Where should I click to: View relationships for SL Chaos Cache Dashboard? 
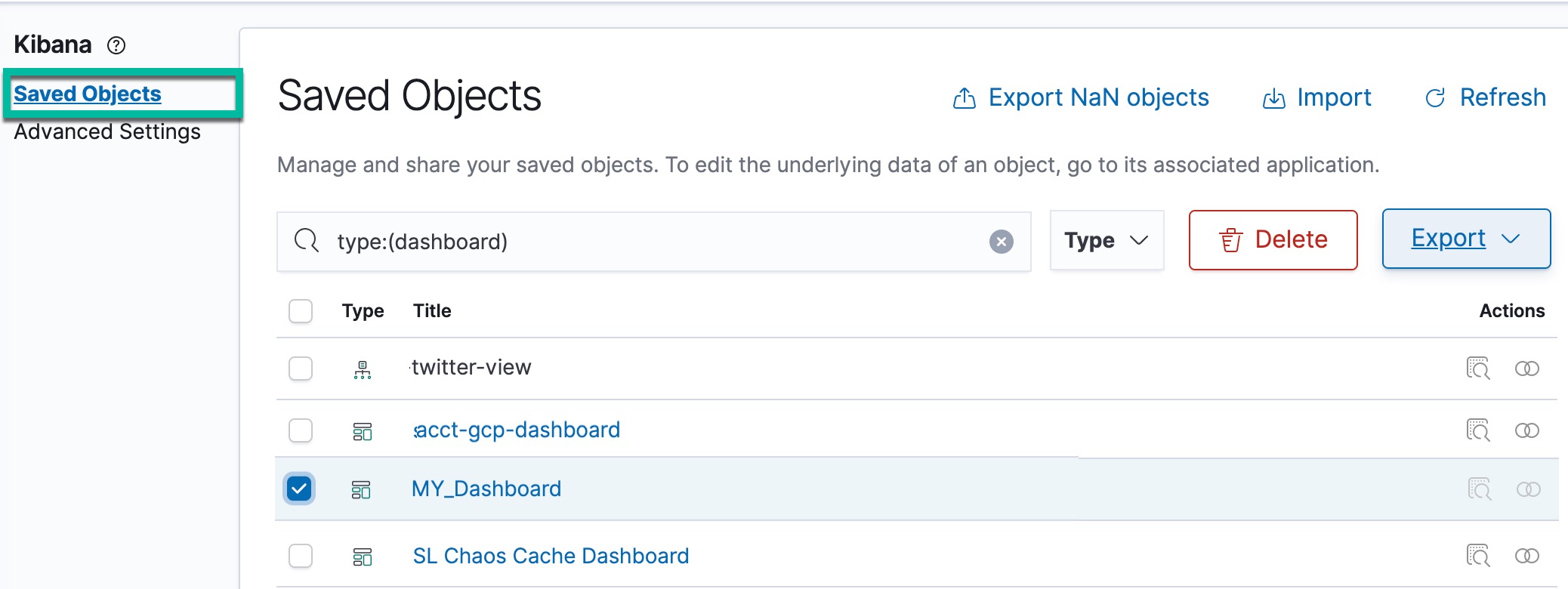click(x=1526, y=556)
